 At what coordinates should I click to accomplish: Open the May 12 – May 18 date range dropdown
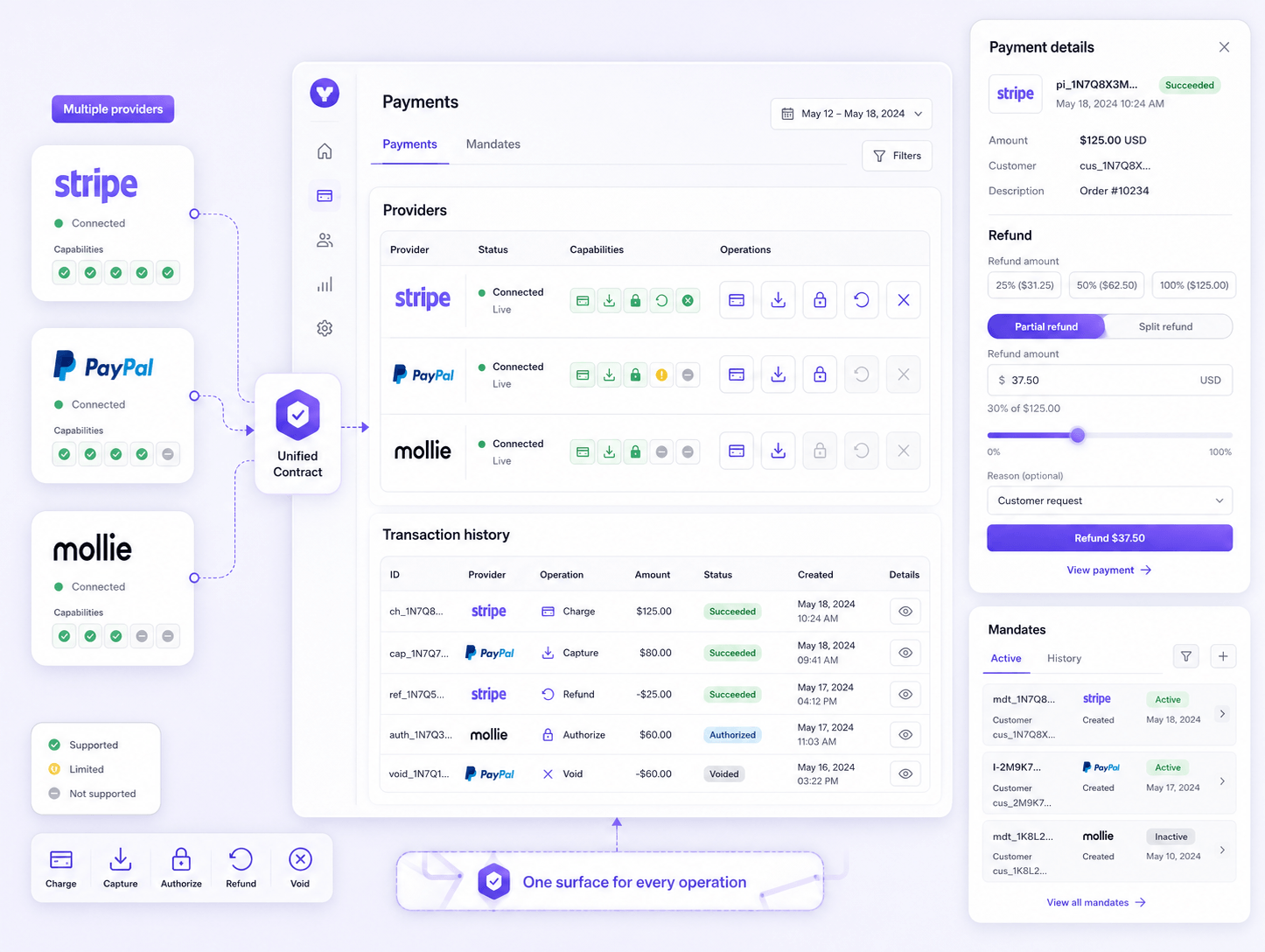pos(851,114)
